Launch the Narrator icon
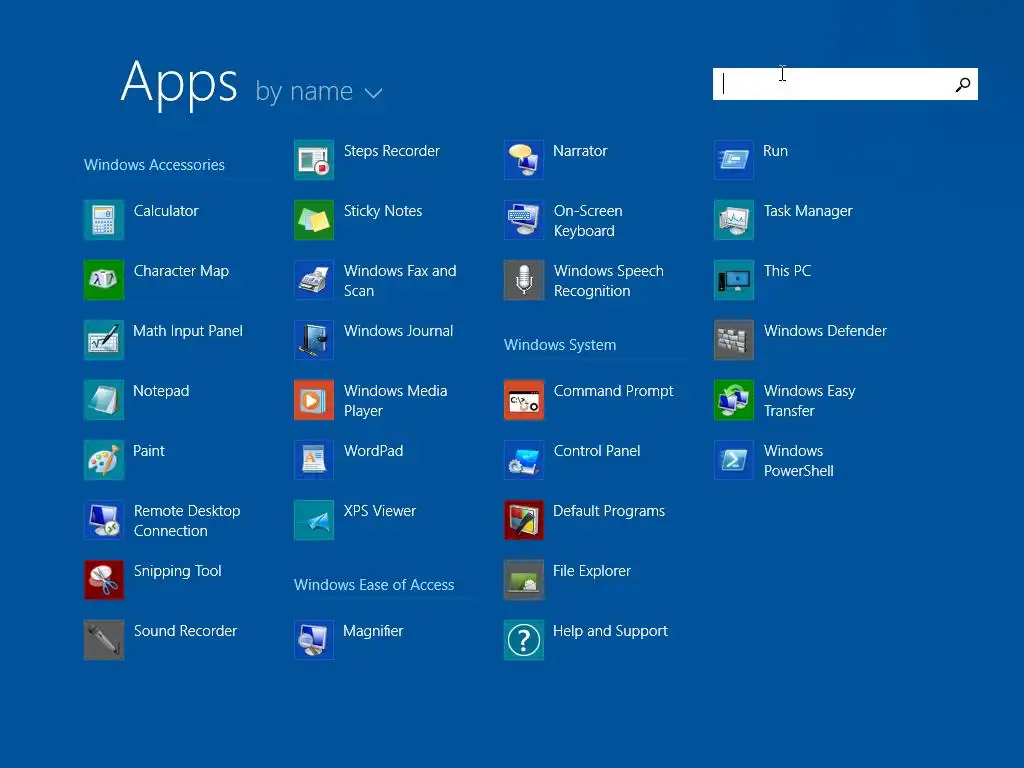 524,160
